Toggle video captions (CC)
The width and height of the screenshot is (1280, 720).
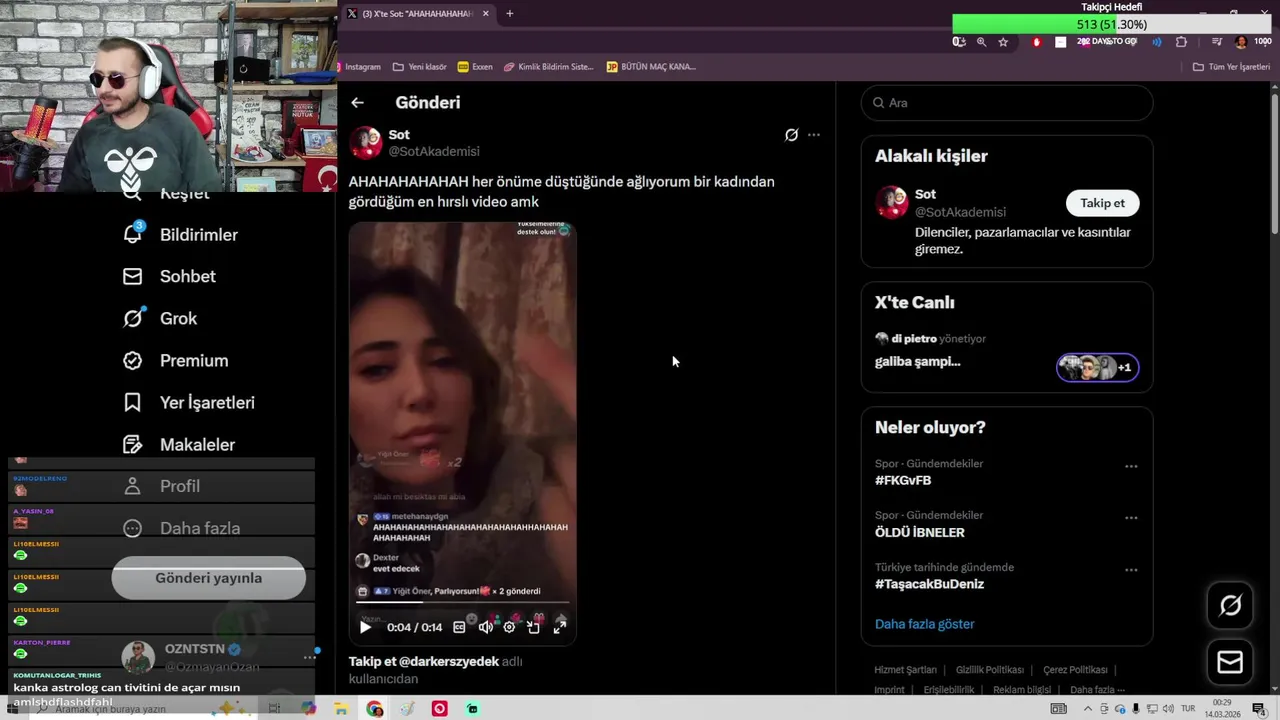coord(459,627)
